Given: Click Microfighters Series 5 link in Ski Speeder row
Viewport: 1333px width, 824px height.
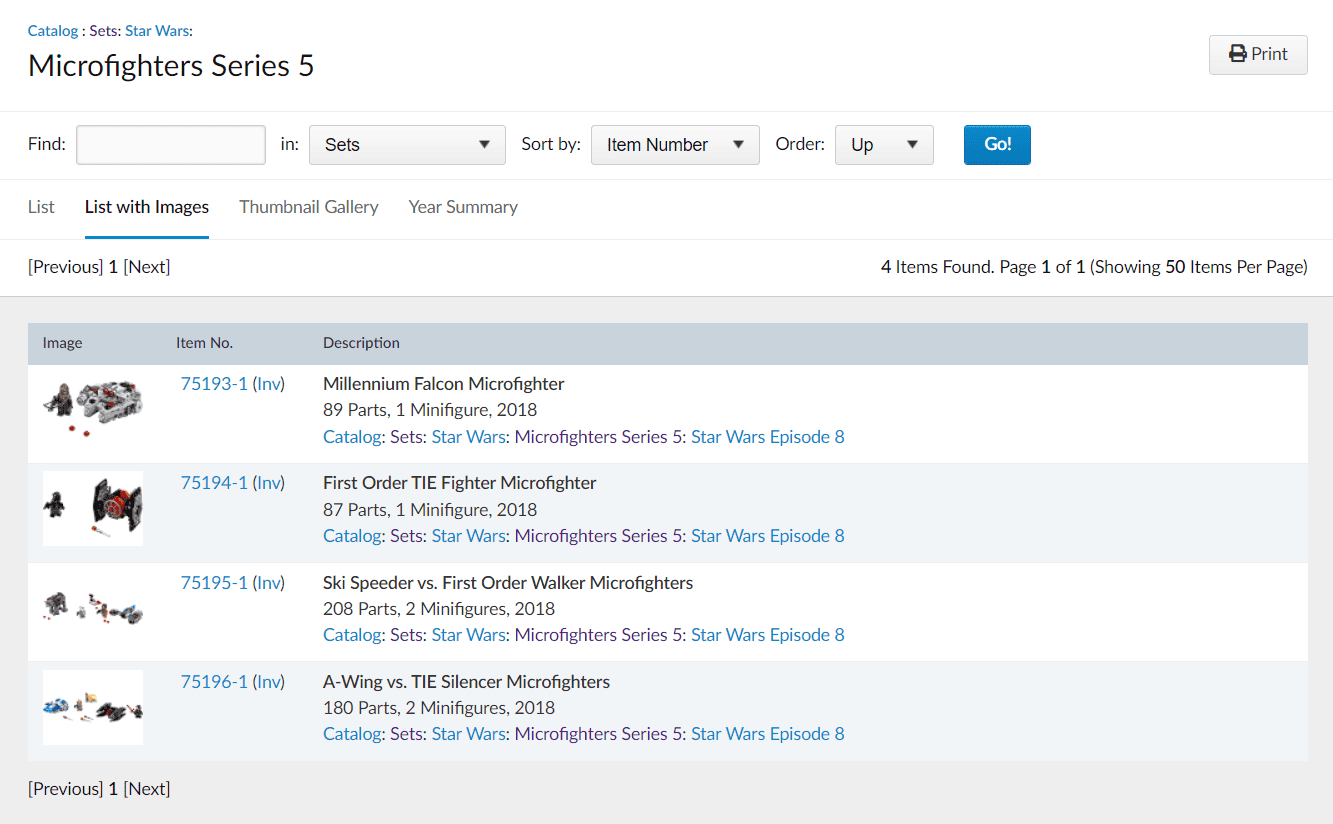Looking at the screenshot, I should [x=599, y=635].
